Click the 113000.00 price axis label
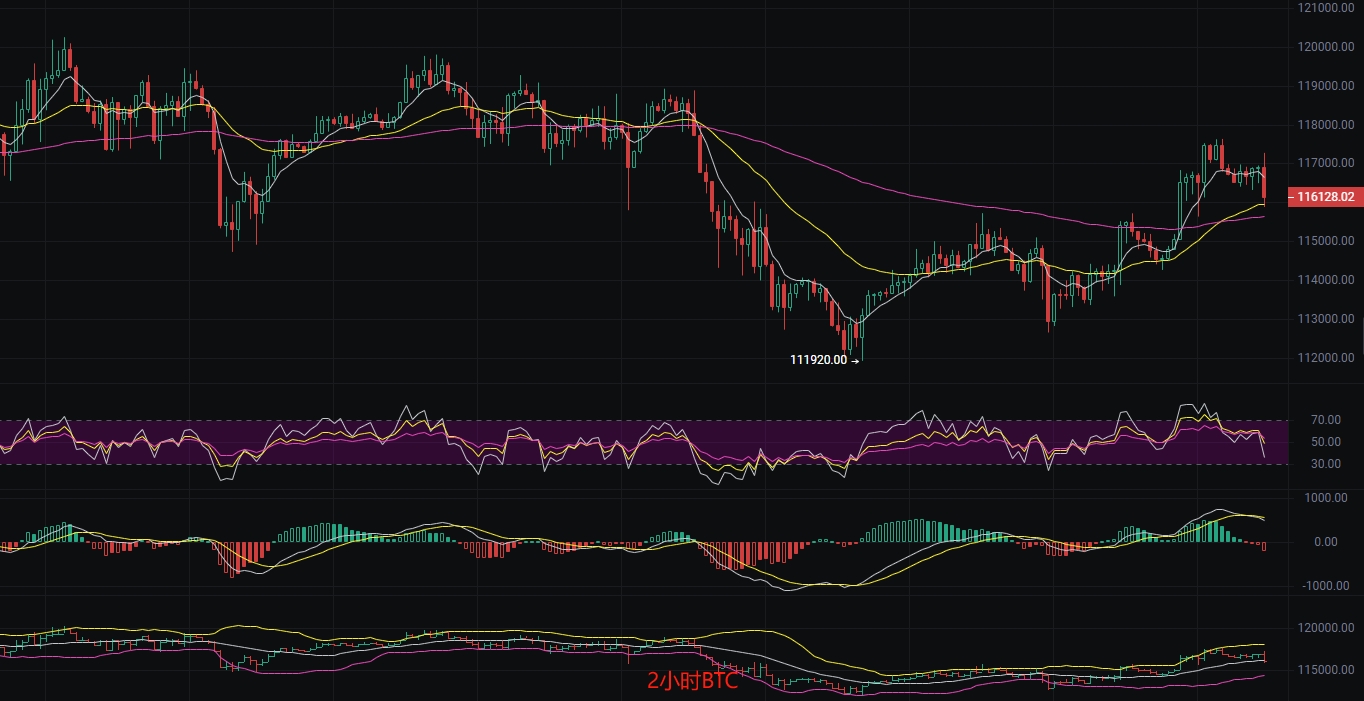Viewport: 1364px width, 701px height. [1325, 319]
